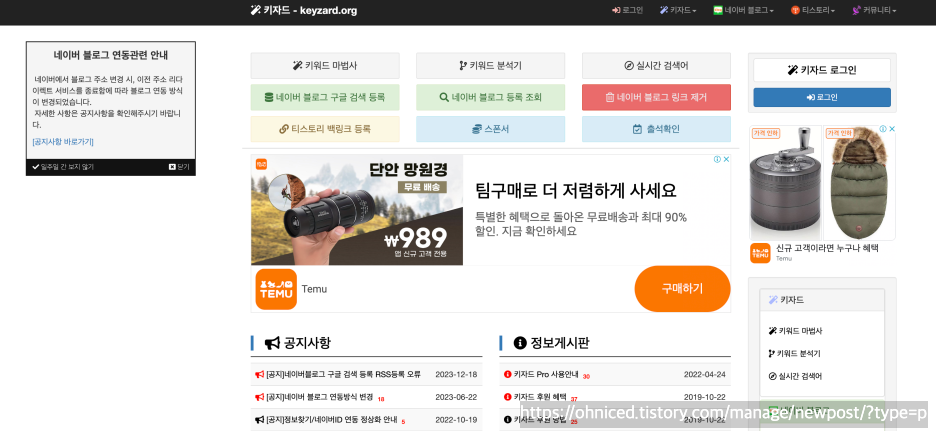Open notice [공지]네이버블로그 구글 검색 등록 RSS등록 오류

343,374
